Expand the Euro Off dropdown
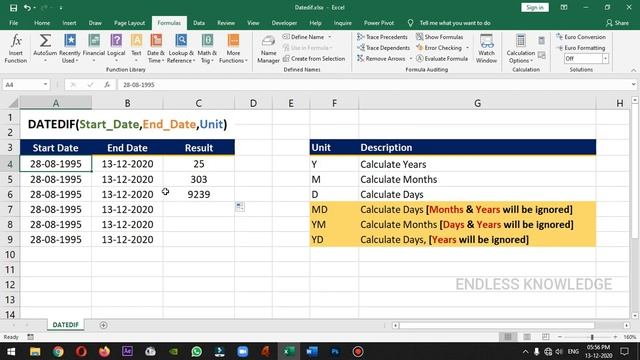Viewport: 640px width, 360px height. tap(605, 59)
